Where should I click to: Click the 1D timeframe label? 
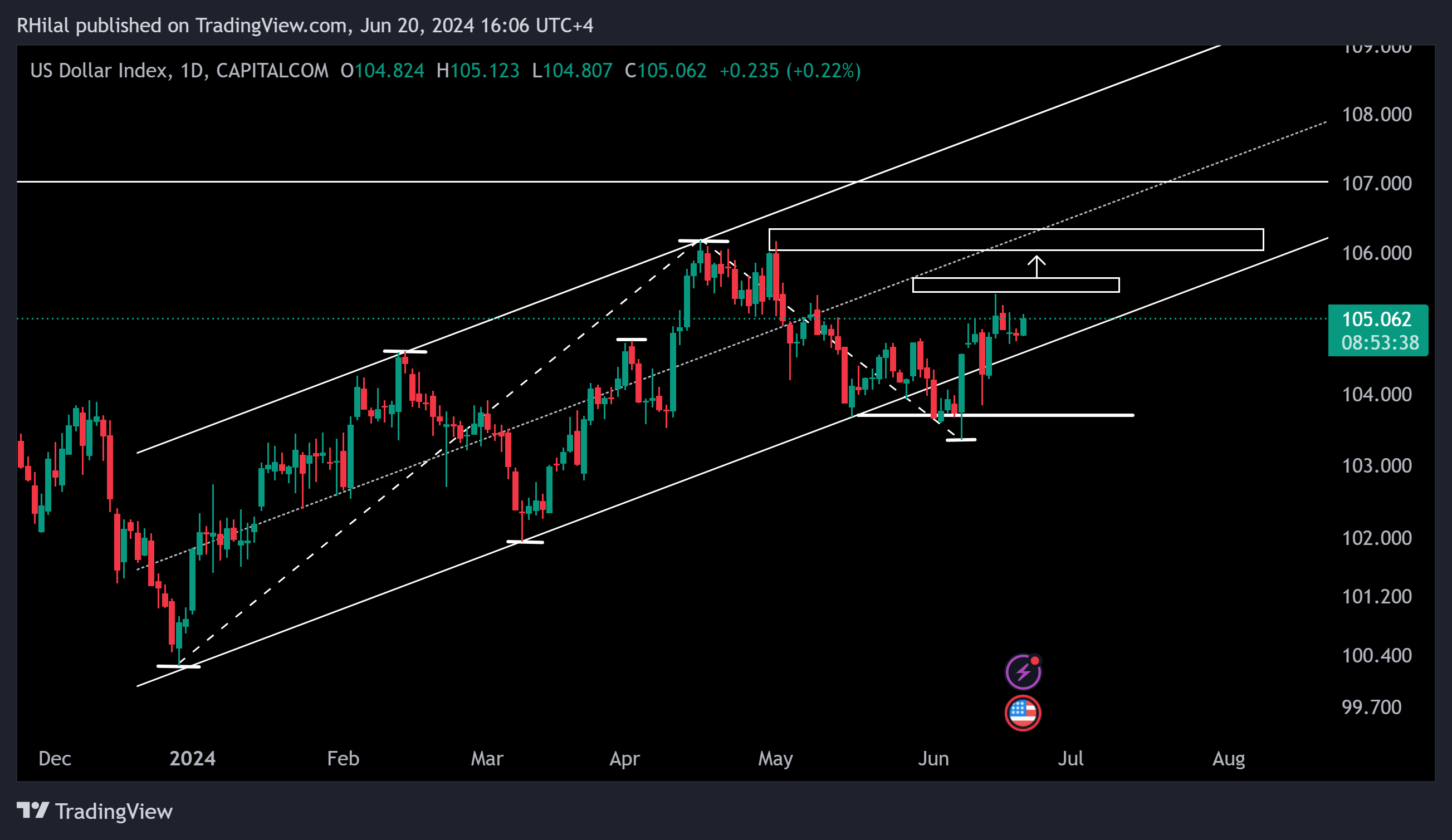point(192,71)
